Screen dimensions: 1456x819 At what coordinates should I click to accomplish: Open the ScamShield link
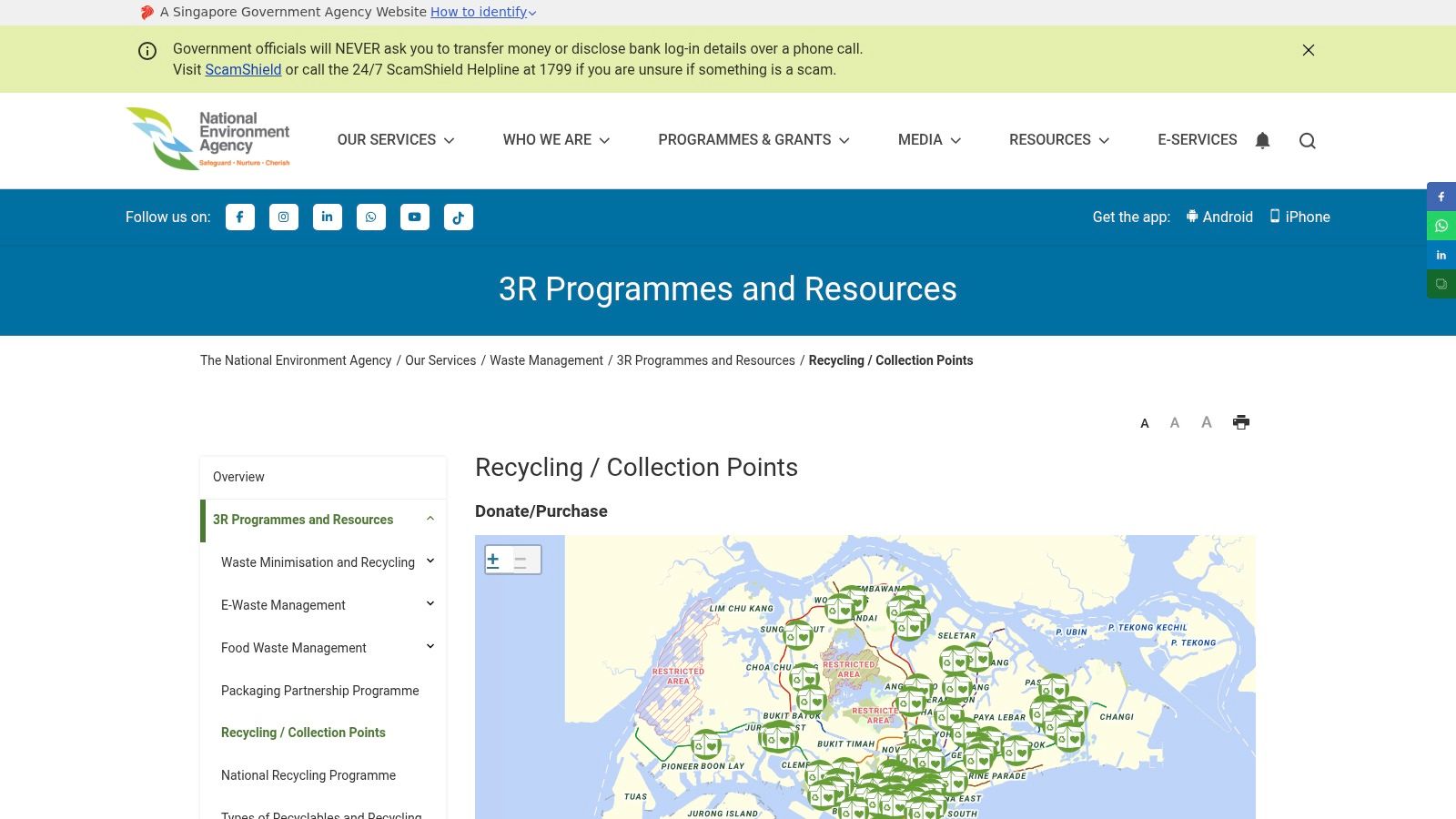[x=243, y=70]
